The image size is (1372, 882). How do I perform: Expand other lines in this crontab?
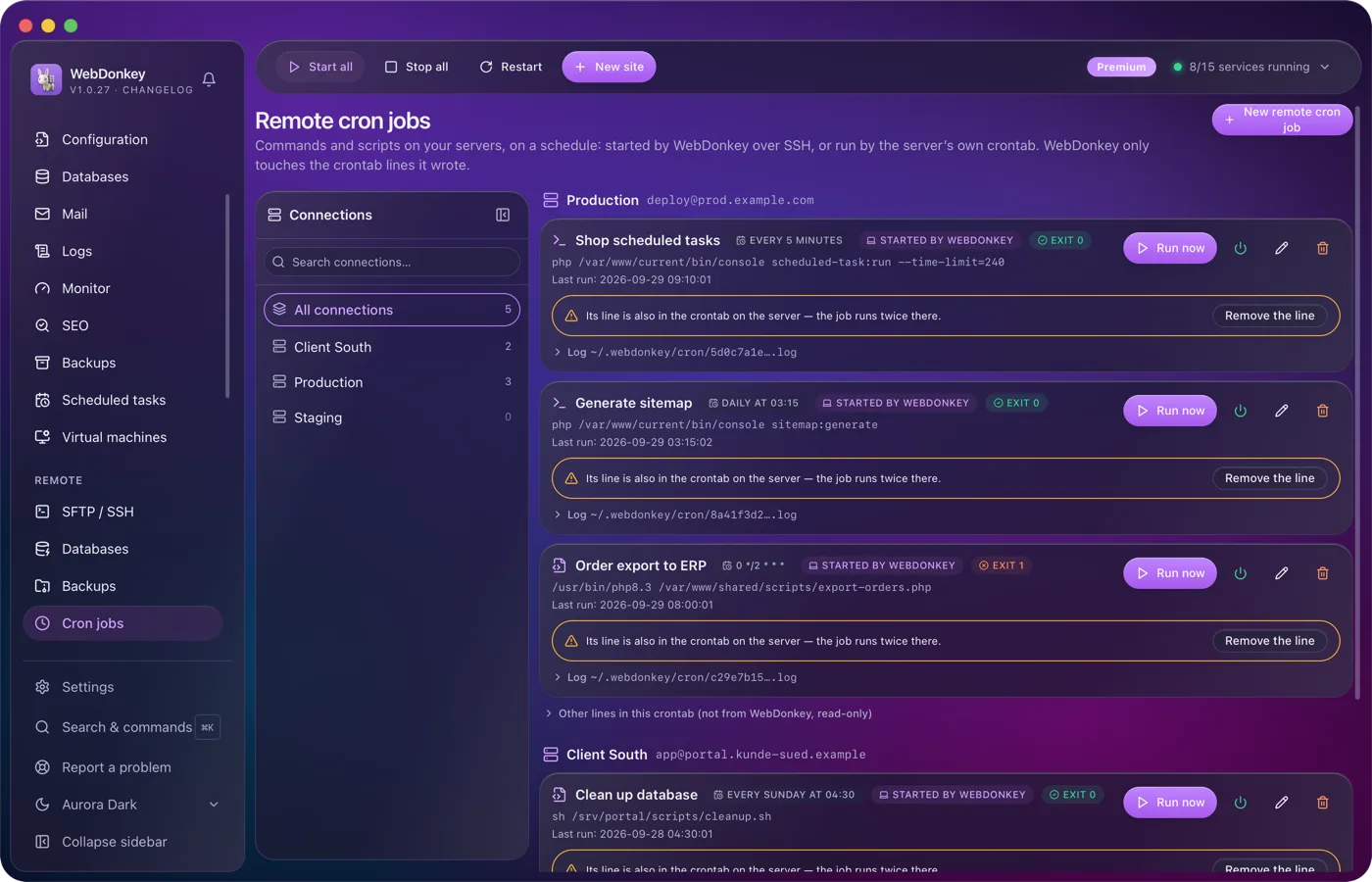point(708,713)
